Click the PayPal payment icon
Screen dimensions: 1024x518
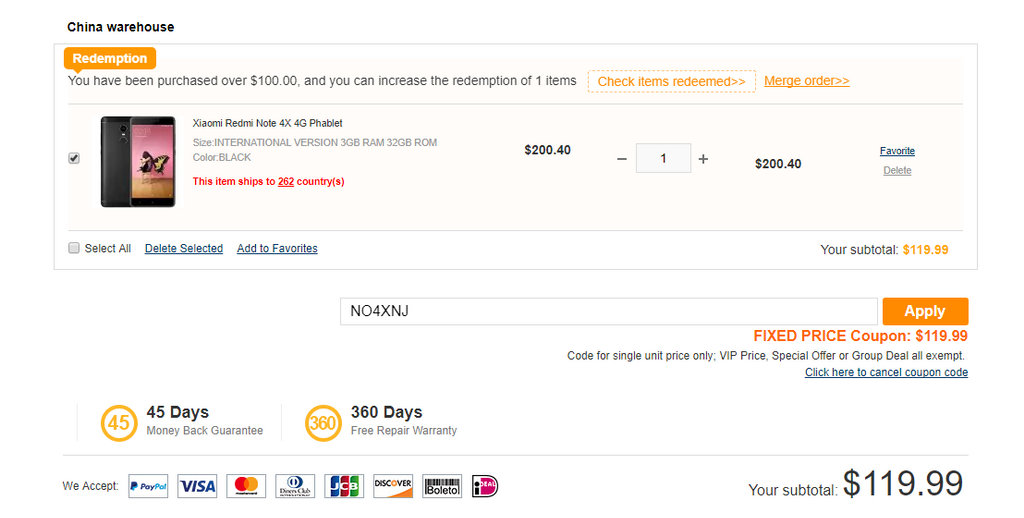[x=148, y=486]
